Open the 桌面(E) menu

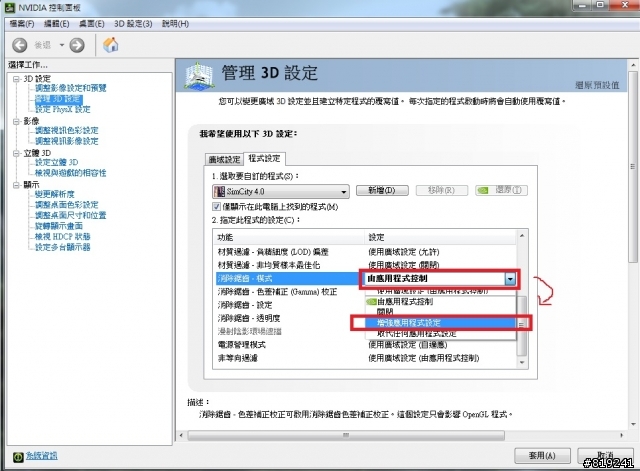[92, 24]
